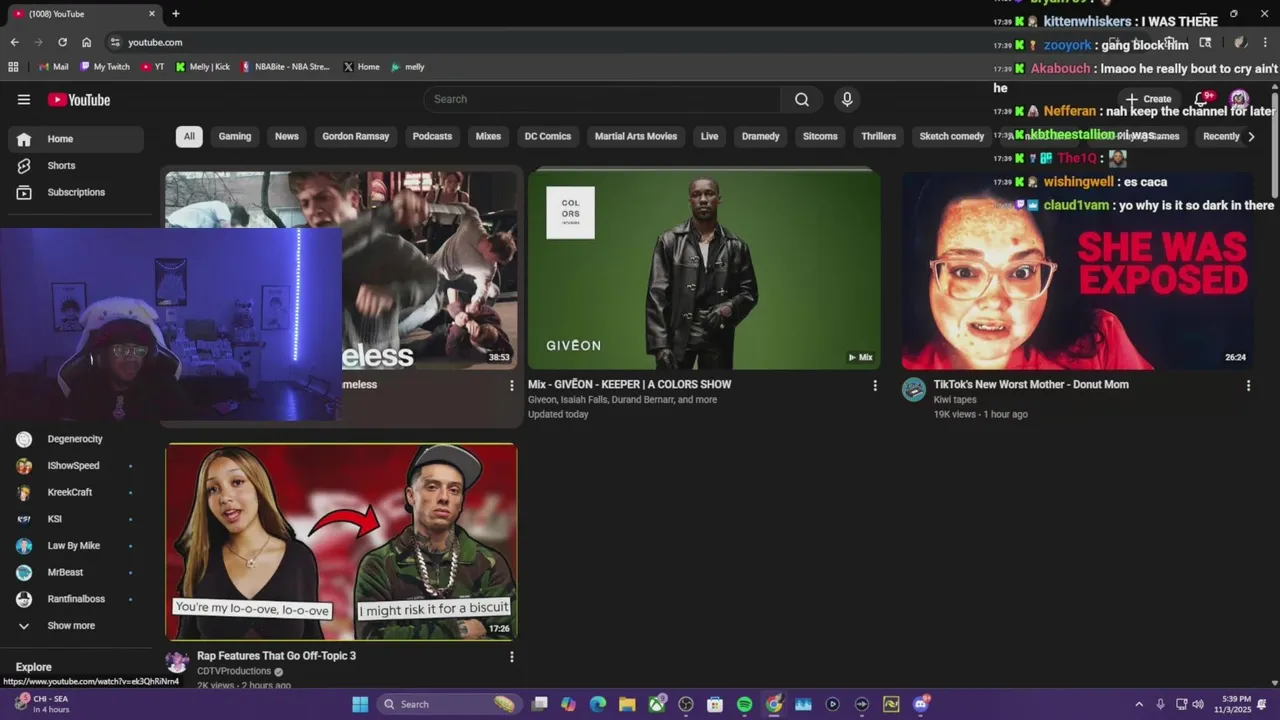Open the Melly | Kick bookmark

click(x=202, y=67)
